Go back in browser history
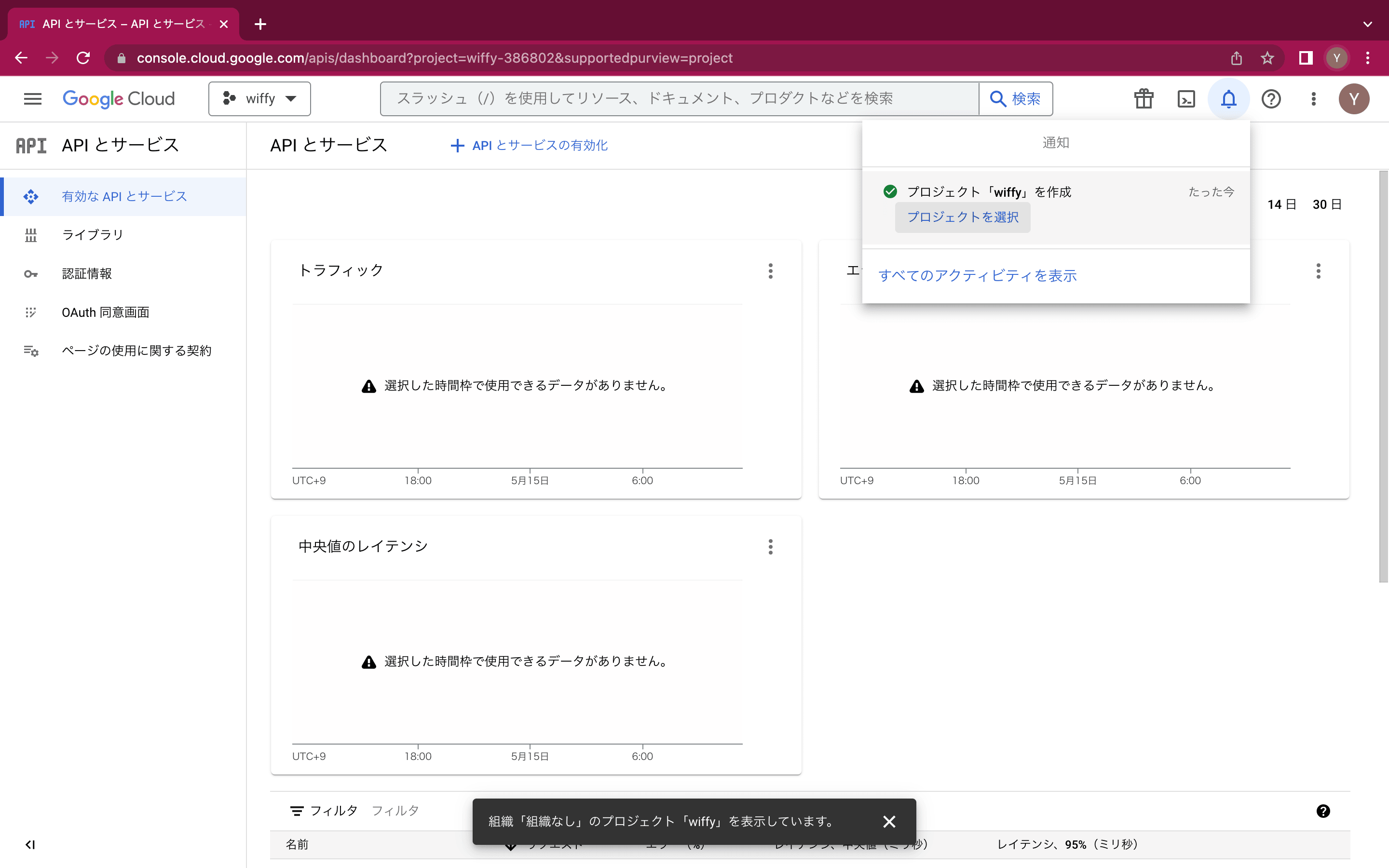The image size is (1389, 868). 21,58
